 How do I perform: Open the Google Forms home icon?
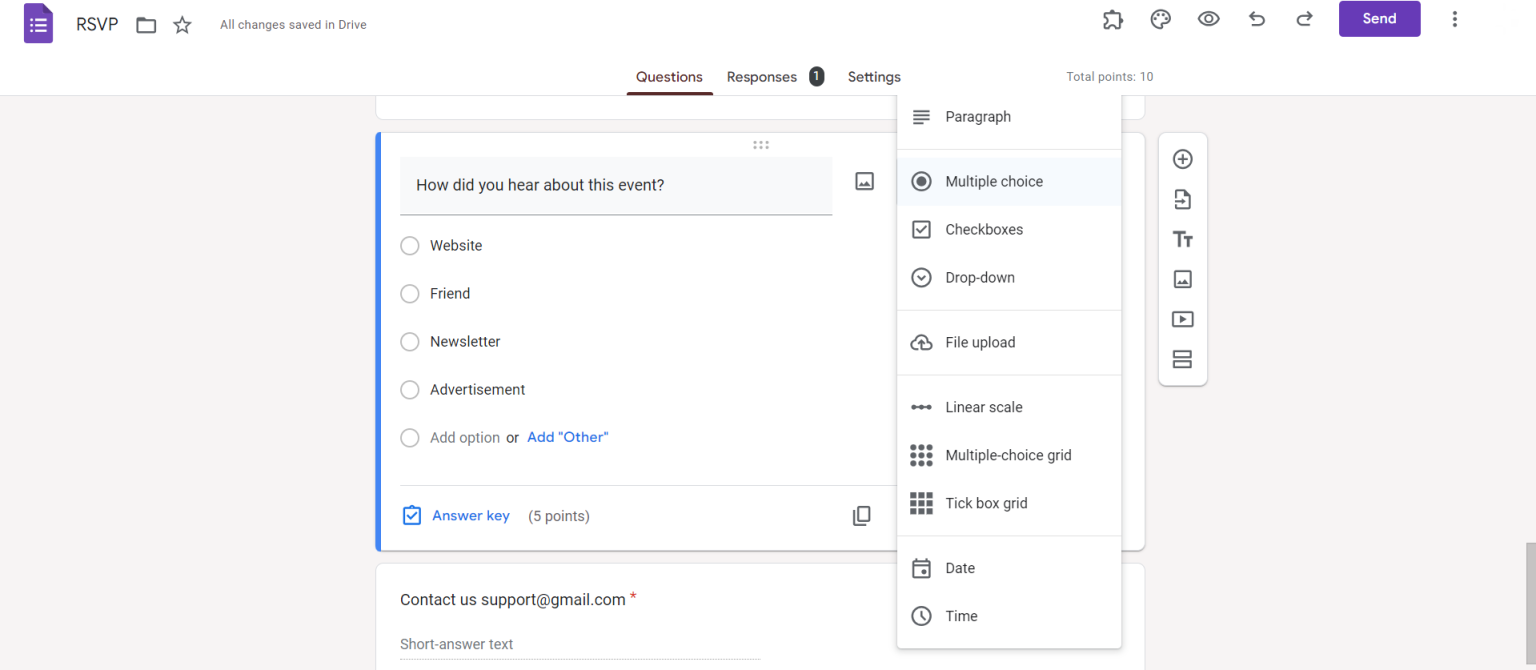point(38,23)
